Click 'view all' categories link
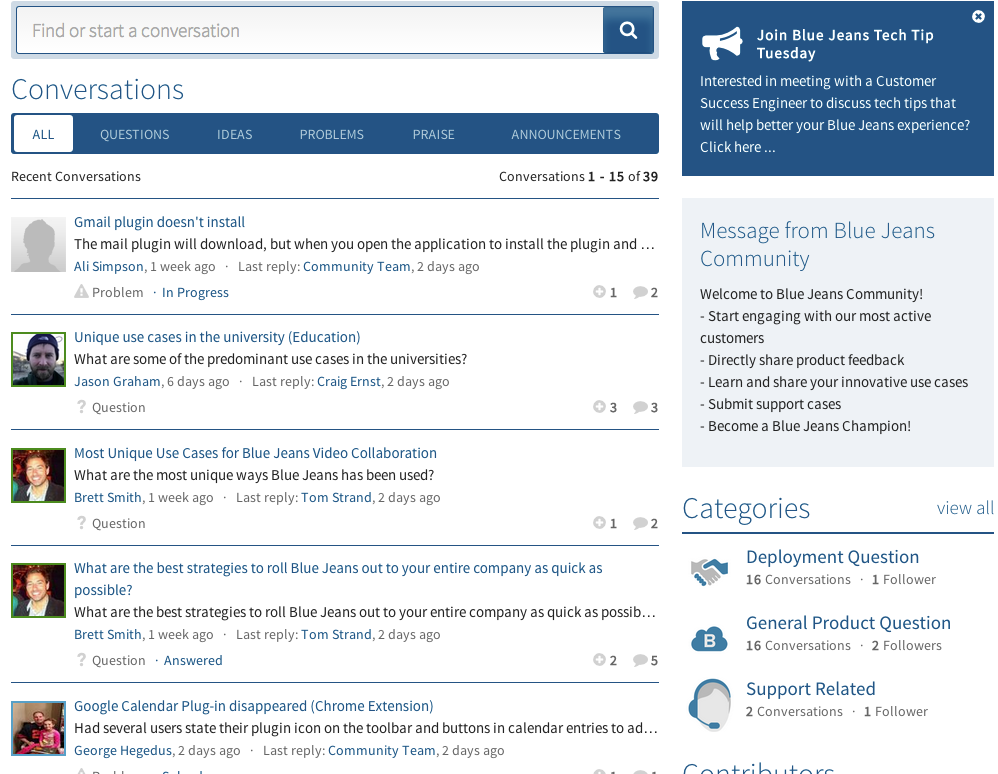 click(964, 508)
